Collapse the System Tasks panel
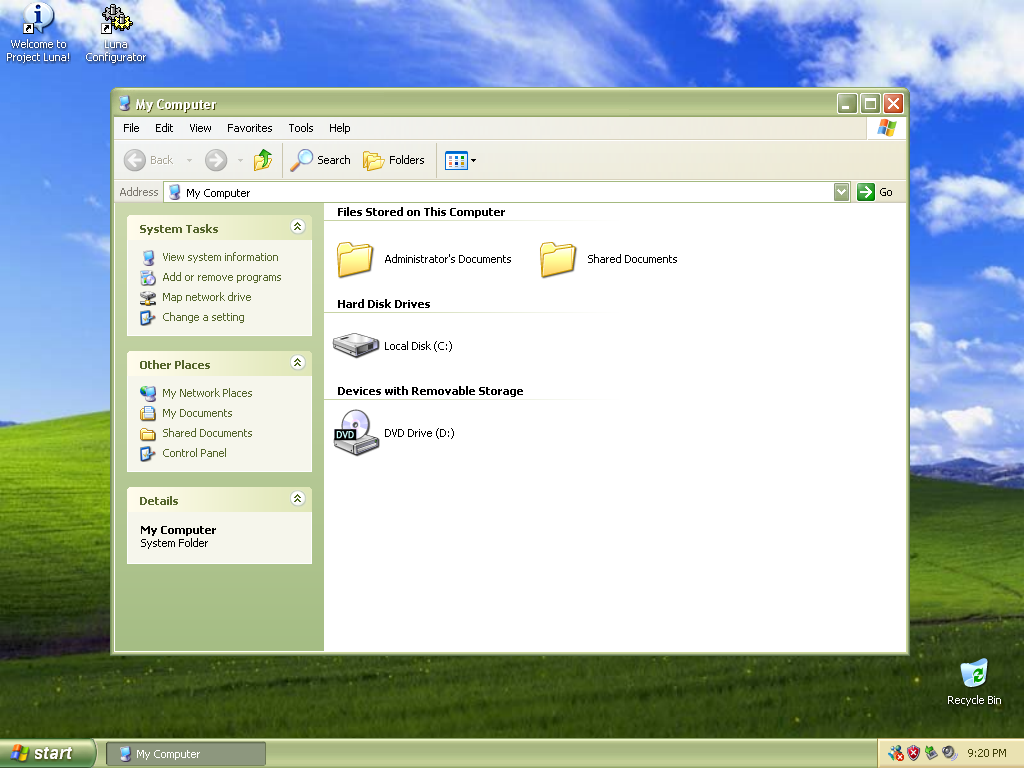This screenshot has width=1024, height=768. (x=297, y=227)
